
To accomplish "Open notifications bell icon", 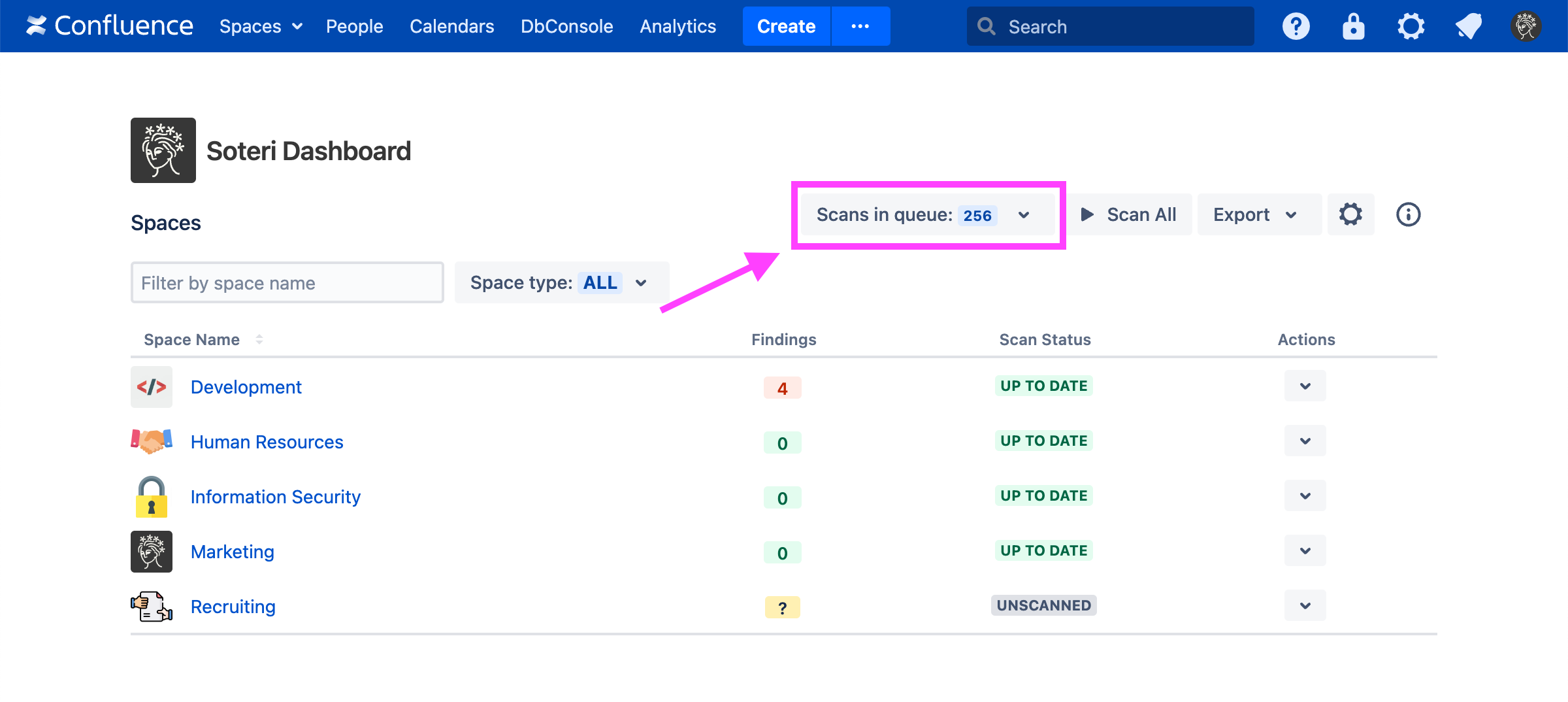I will (x=1468, y=27).
